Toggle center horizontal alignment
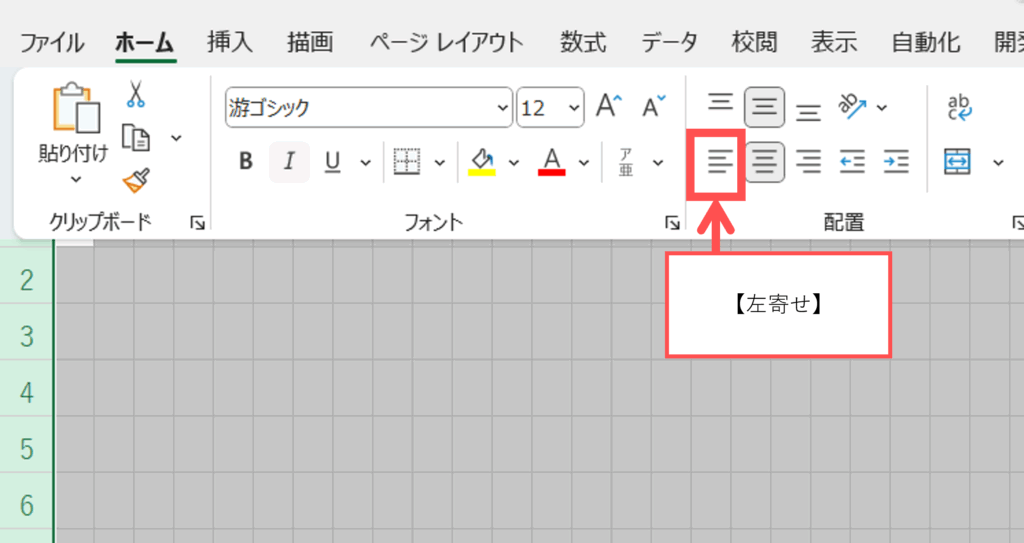Viewport: 1024px width, 543px height. (x=765, y=162)
